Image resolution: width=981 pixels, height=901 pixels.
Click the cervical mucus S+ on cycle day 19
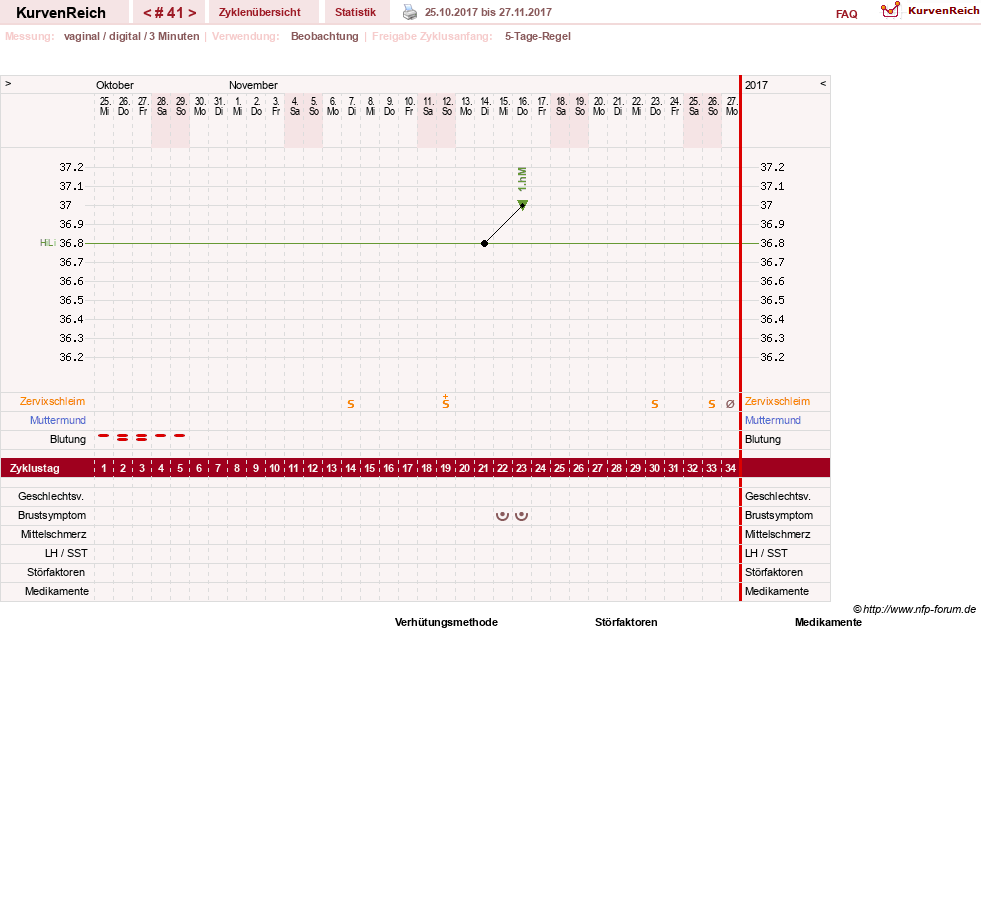pyautogui.click(x=445, y=402)
